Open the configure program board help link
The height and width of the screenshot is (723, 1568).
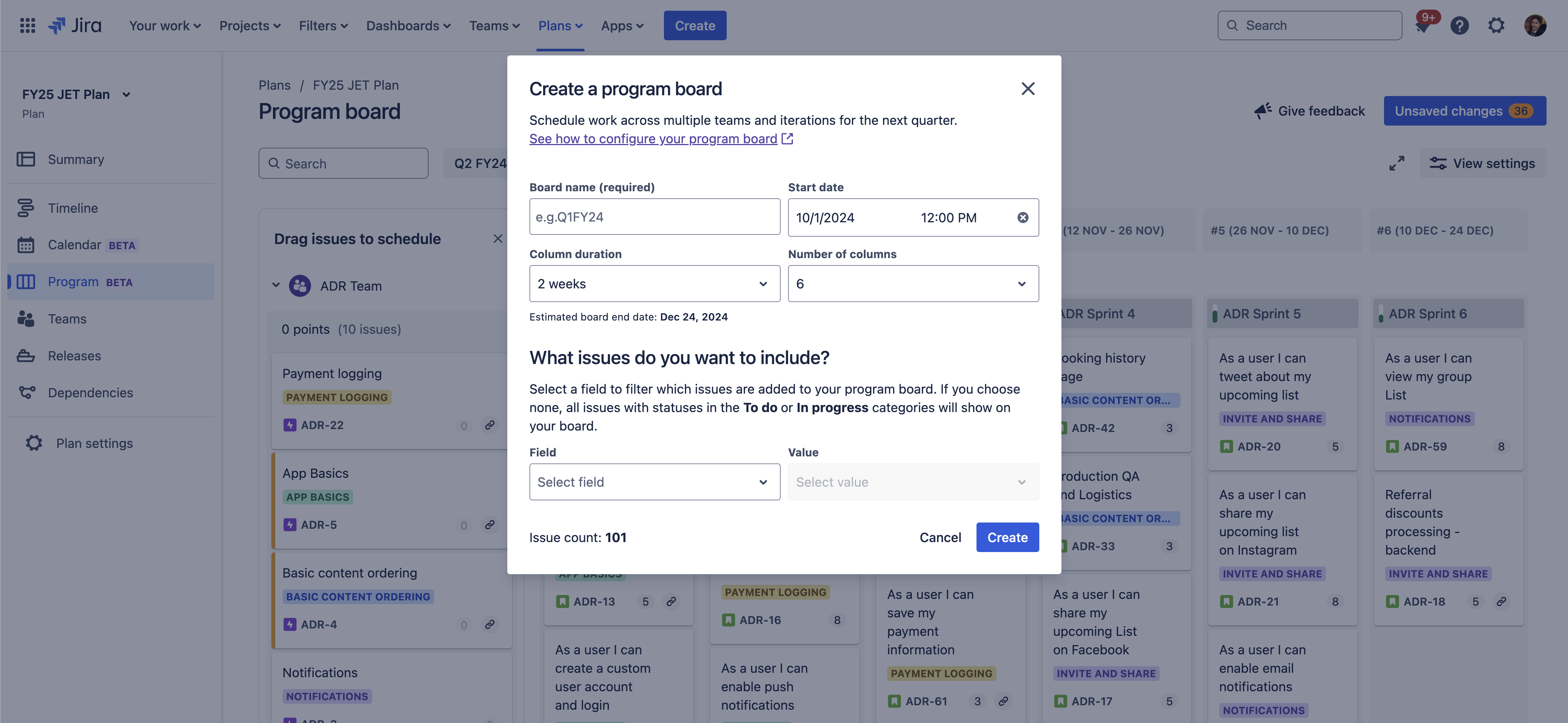tap(661, 139)
